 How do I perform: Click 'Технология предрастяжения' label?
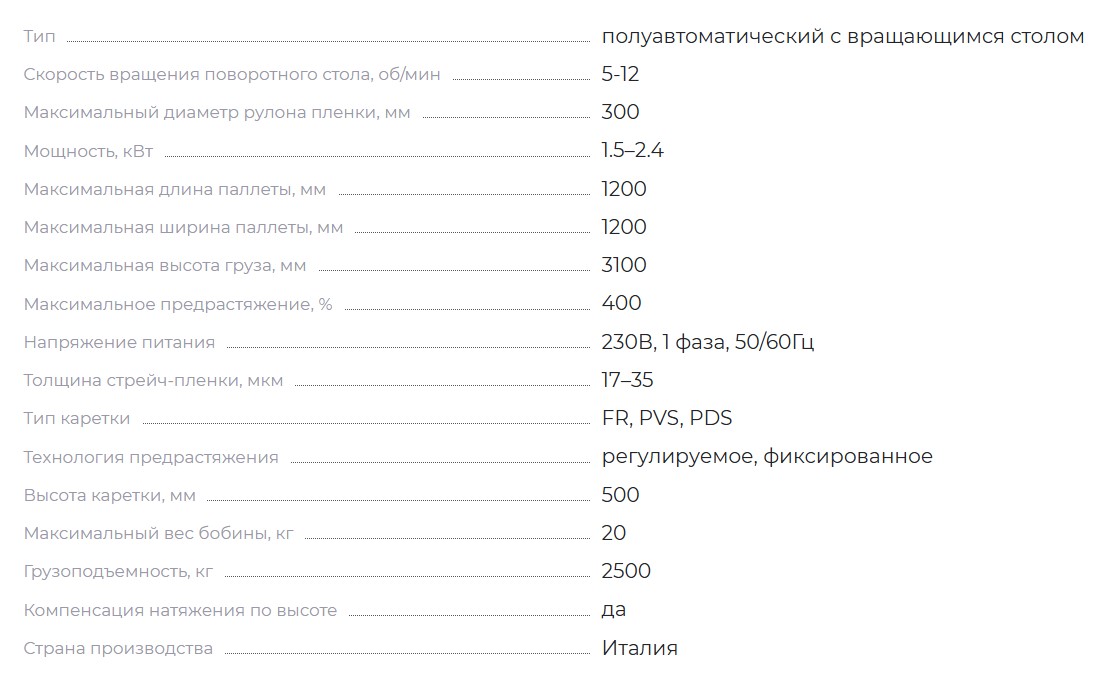[x=151, y=457]
